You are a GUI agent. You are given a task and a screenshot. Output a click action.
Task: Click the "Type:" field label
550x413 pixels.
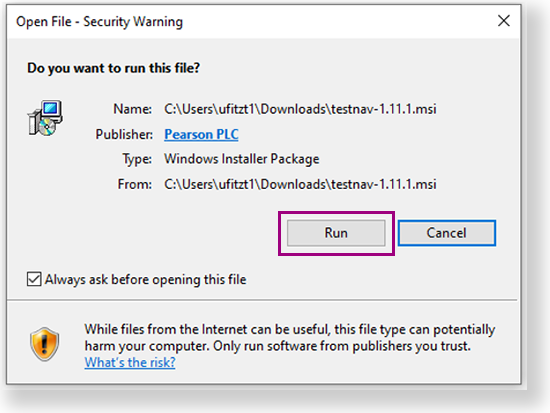[137, 159]
